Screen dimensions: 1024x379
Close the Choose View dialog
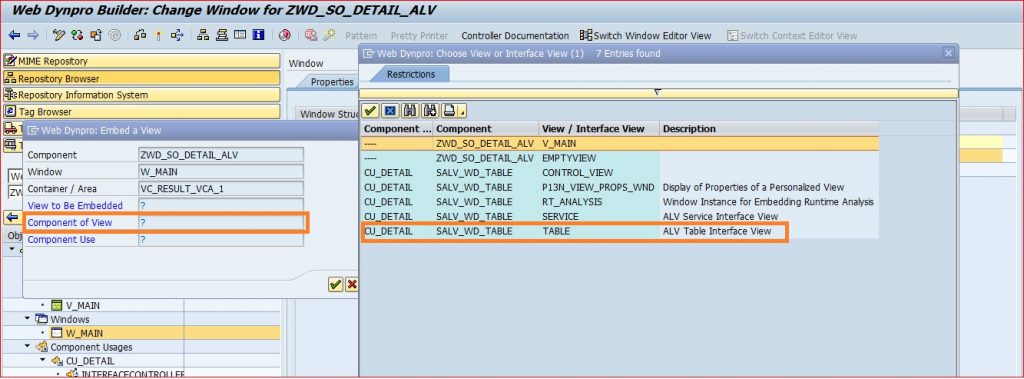tap(948, 54)
